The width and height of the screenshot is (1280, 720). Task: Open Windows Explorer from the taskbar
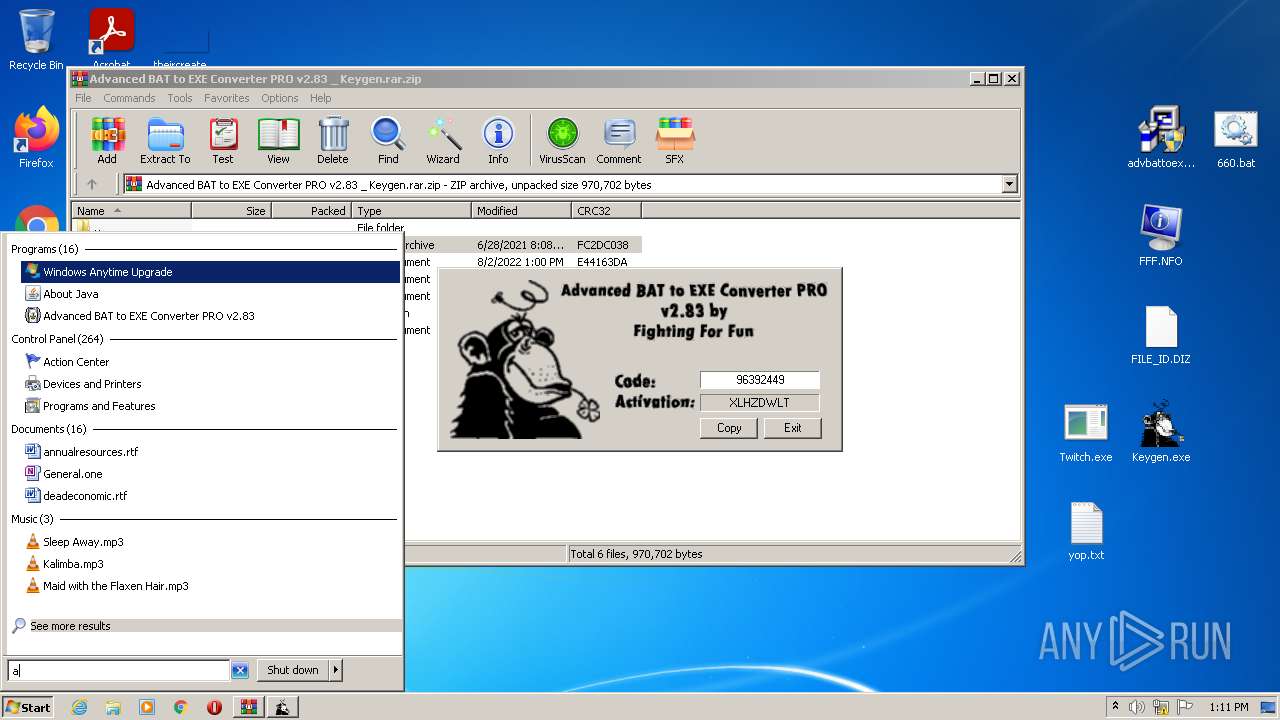(x=113, y=707)
